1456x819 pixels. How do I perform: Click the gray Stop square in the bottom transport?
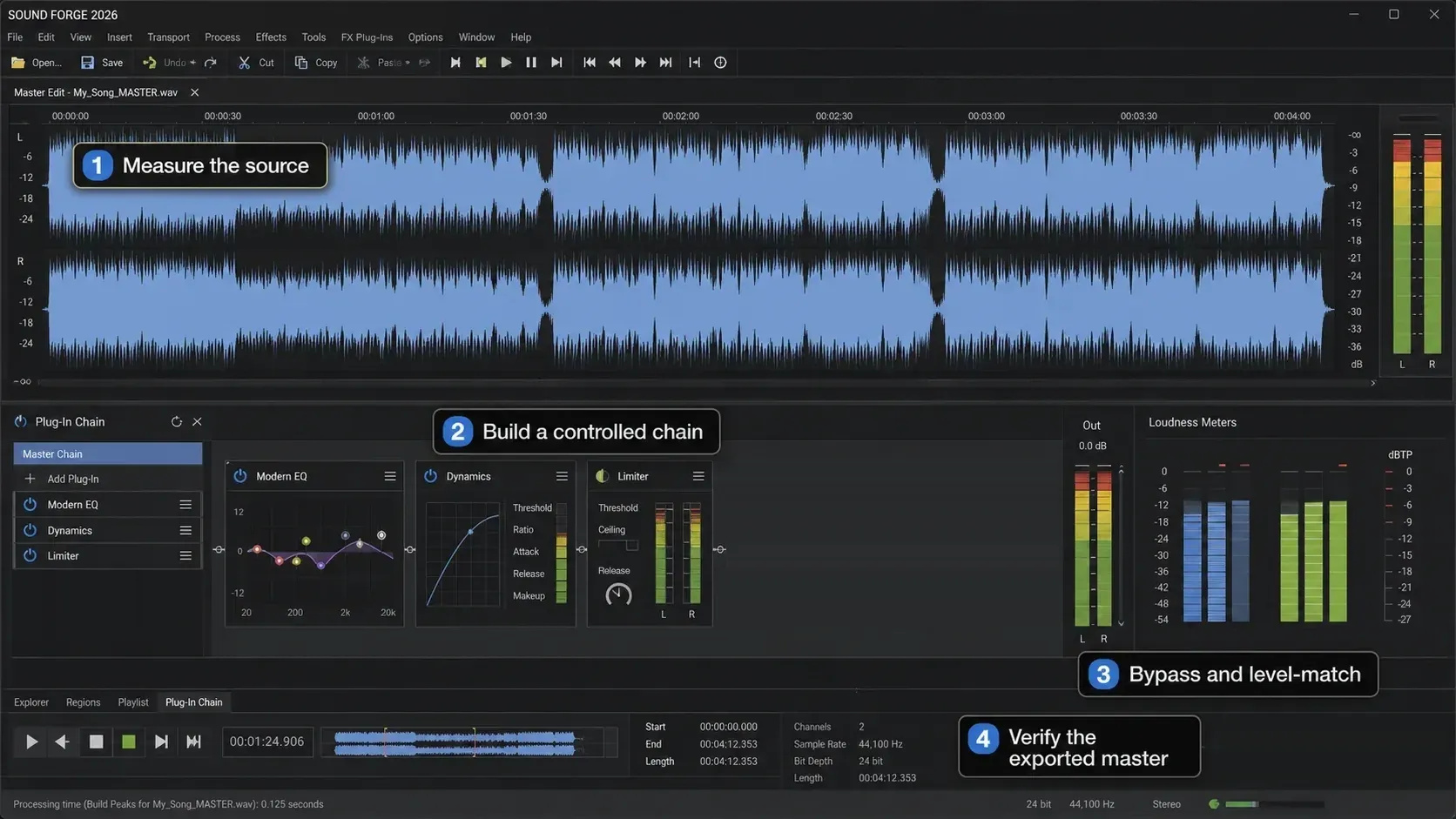coord(96,742)
